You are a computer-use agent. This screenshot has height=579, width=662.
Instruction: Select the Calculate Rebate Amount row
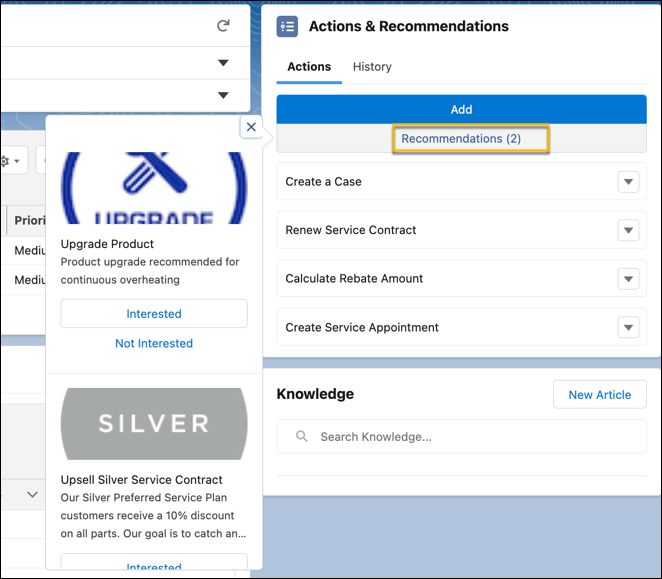point(461,279)
